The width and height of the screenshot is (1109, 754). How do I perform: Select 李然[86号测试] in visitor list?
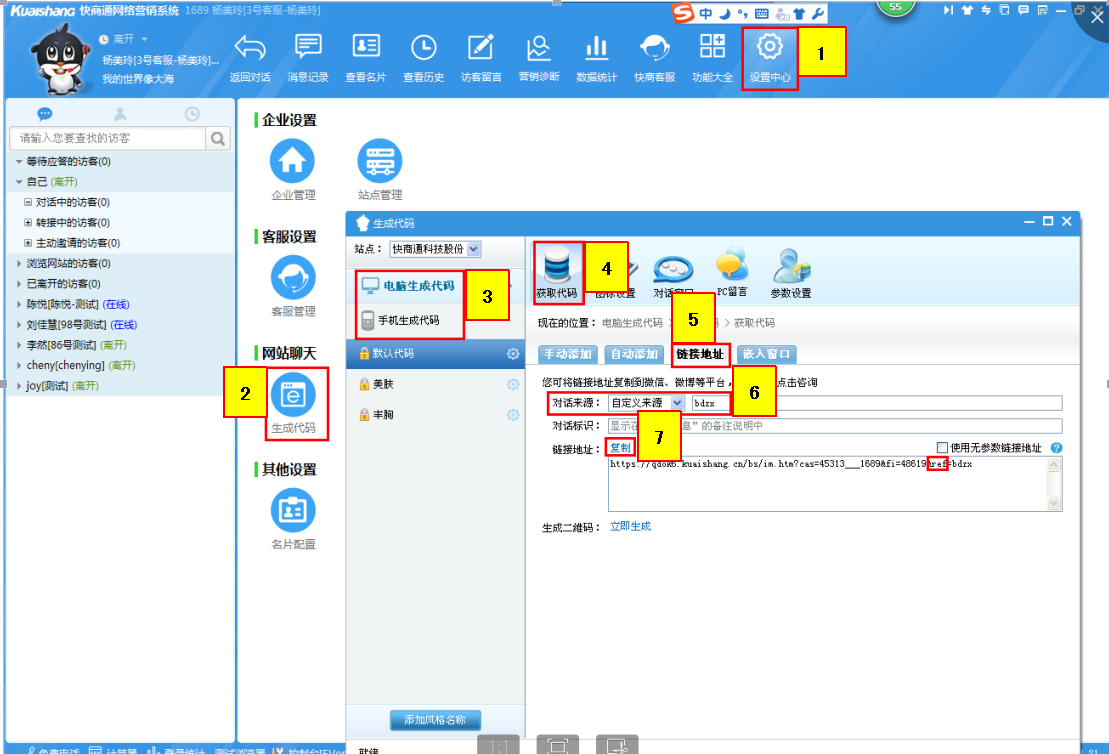76,345
